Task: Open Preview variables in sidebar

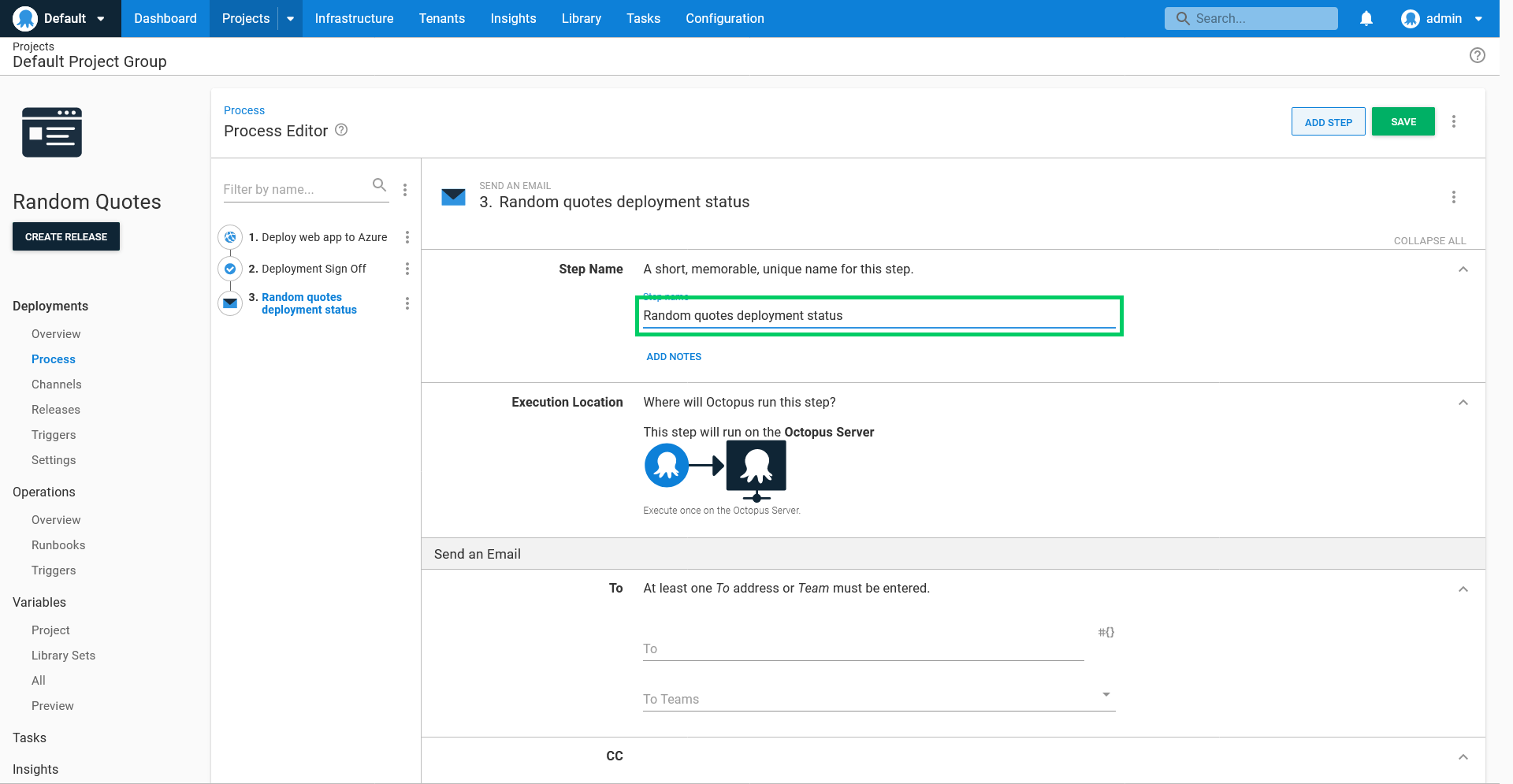Action: click(x=53, y=706)
